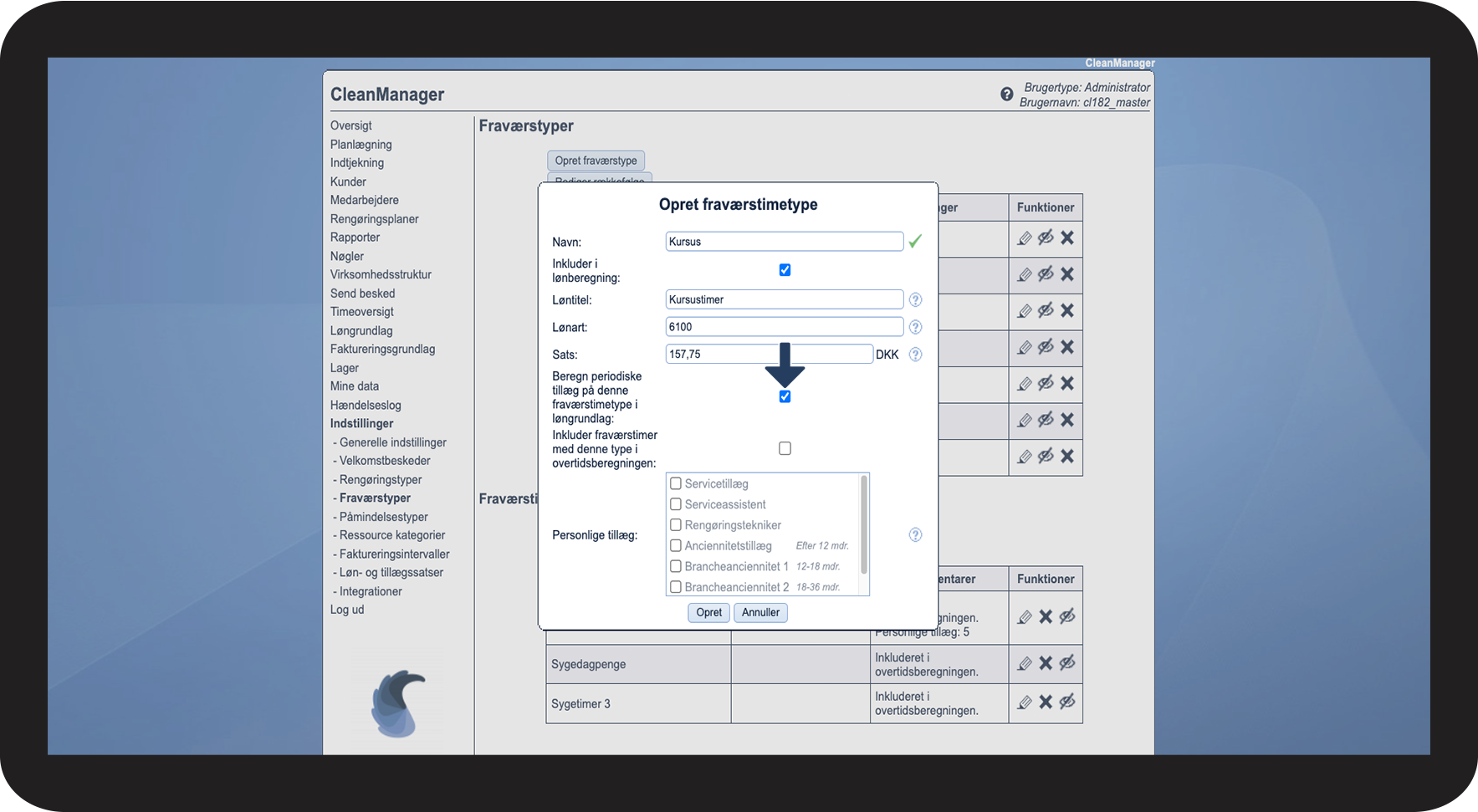1478x812 pixels.
Task: Open the help icon next to Brugertype
Action: [x=1007, y=94]
